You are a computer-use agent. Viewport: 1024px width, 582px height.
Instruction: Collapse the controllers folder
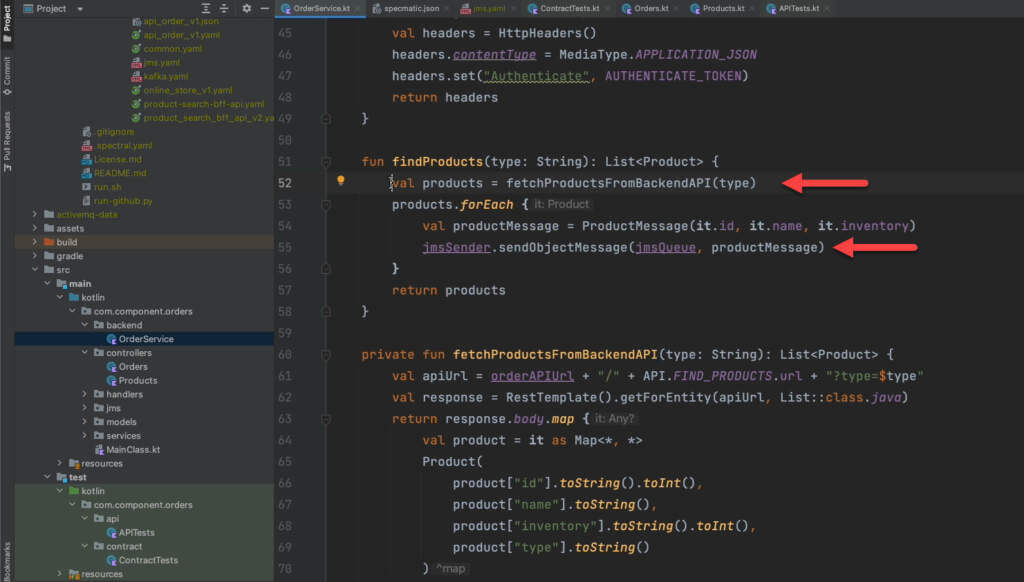(x=85, y=353)
